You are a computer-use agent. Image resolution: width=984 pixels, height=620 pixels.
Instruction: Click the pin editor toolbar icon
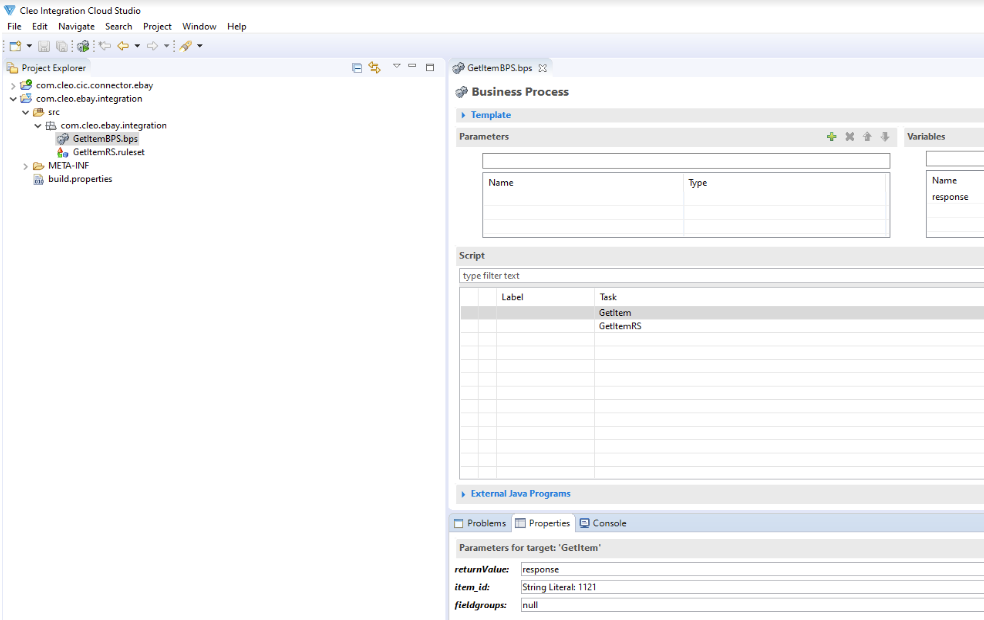click(186, 46)
